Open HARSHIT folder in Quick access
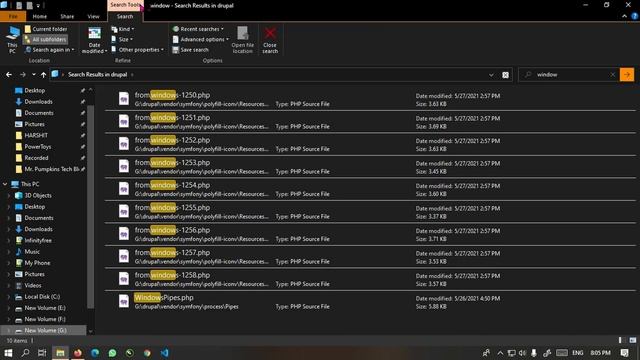Viewport: 640px width, 360px height. 36,135
